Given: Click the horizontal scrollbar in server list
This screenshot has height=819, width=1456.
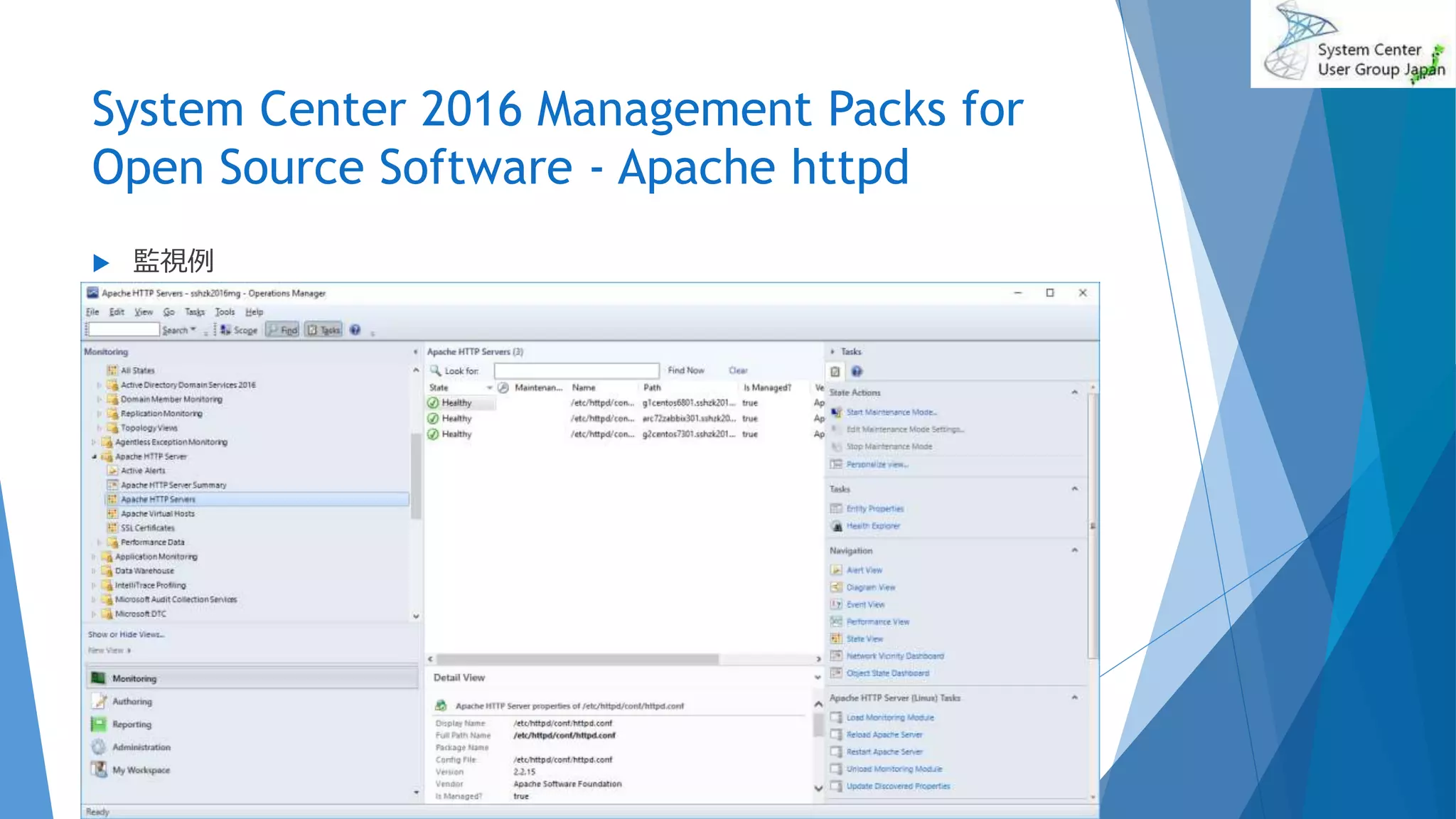Looking at the screenshot, I should click(x=577, y=659).
